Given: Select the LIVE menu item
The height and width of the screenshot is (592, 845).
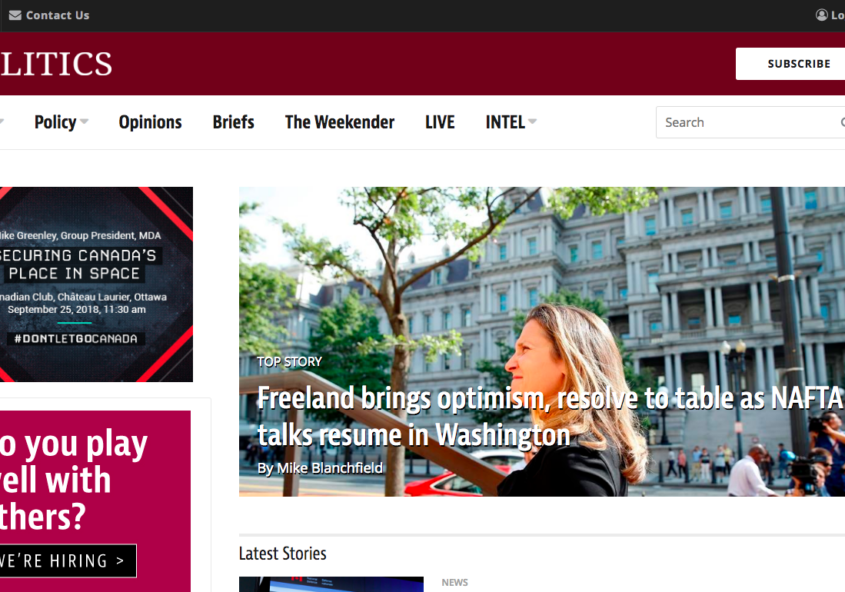Looking at the screenshot, I should coord(440,122).
